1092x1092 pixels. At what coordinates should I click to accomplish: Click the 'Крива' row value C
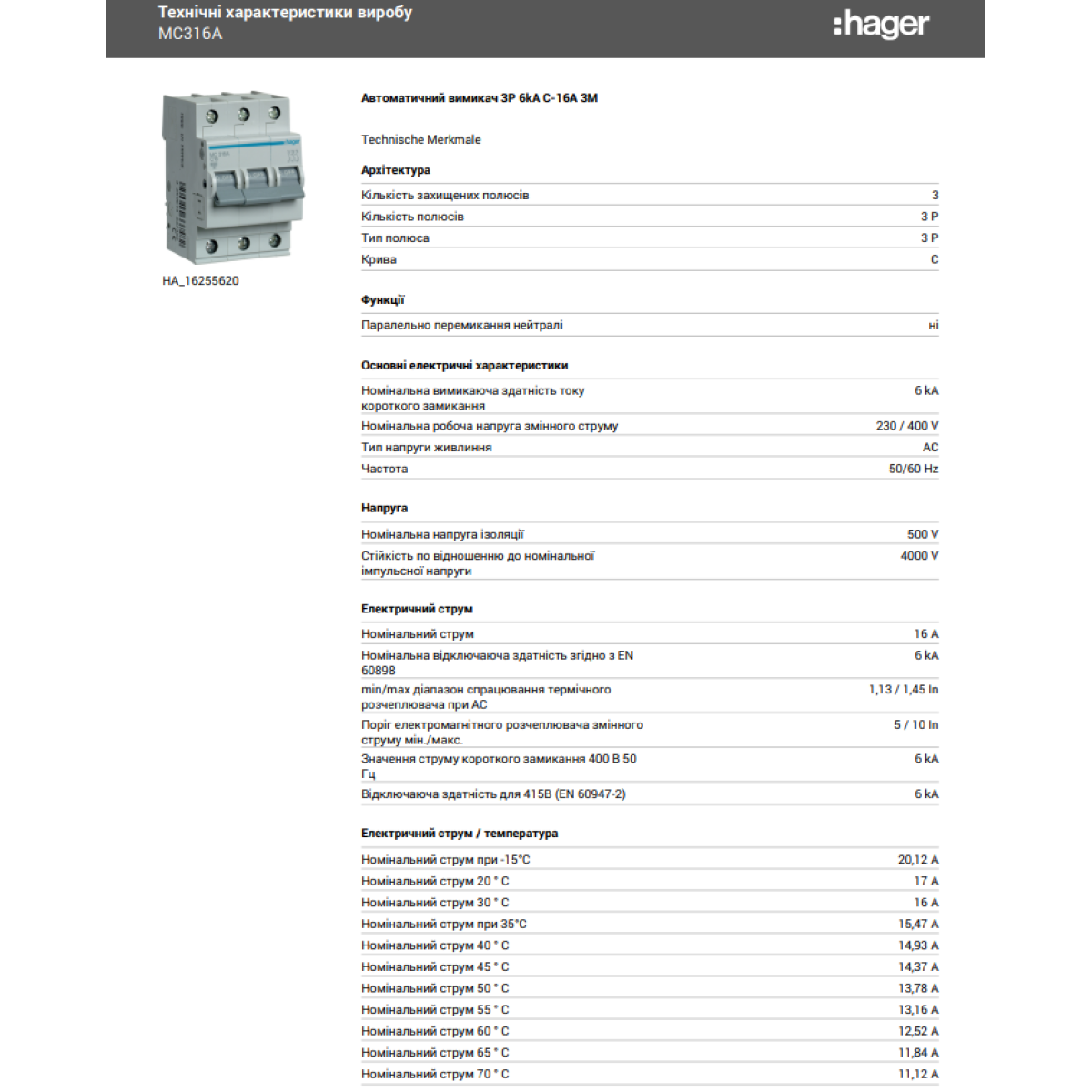pos(934,259)
